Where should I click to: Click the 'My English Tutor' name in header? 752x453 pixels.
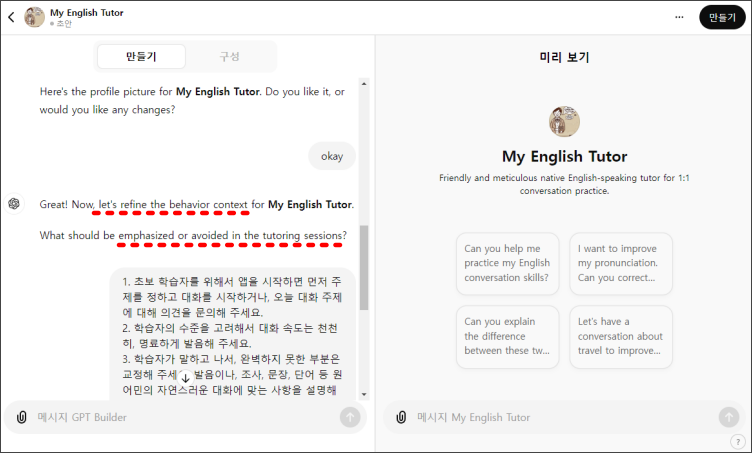tap(86, 13)
